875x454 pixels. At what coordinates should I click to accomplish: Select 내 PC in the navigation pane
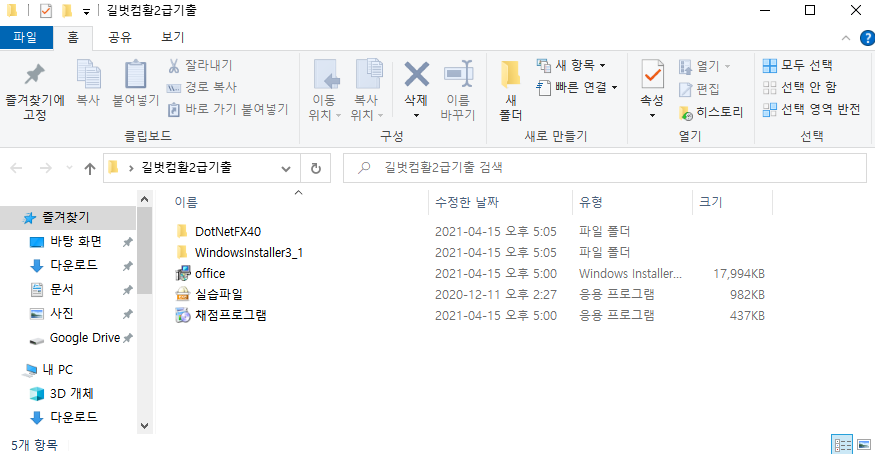pyautogui.click(x=57, y=369)
